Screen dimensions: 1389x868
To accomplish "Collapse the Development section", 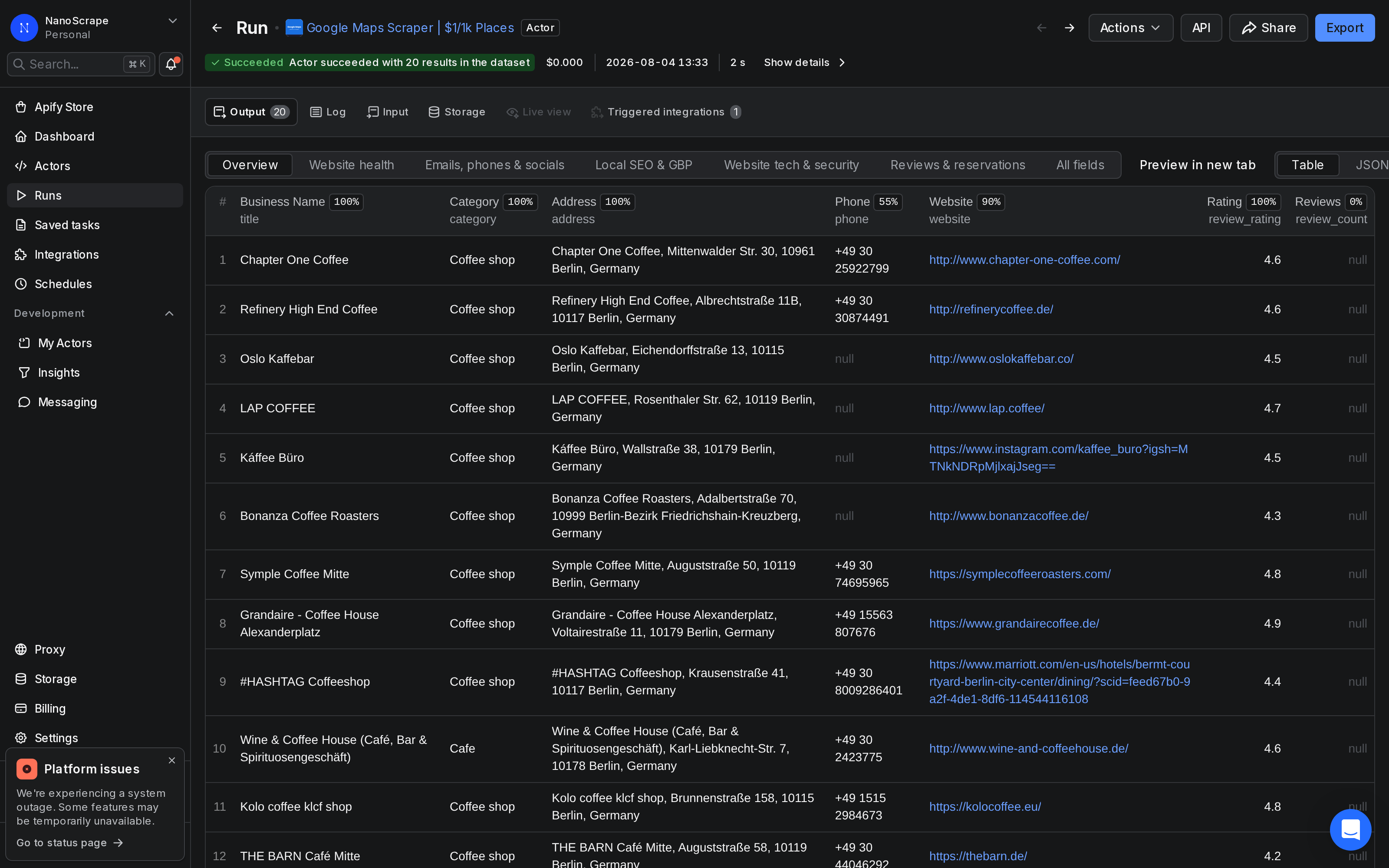I will click(169, 313).
